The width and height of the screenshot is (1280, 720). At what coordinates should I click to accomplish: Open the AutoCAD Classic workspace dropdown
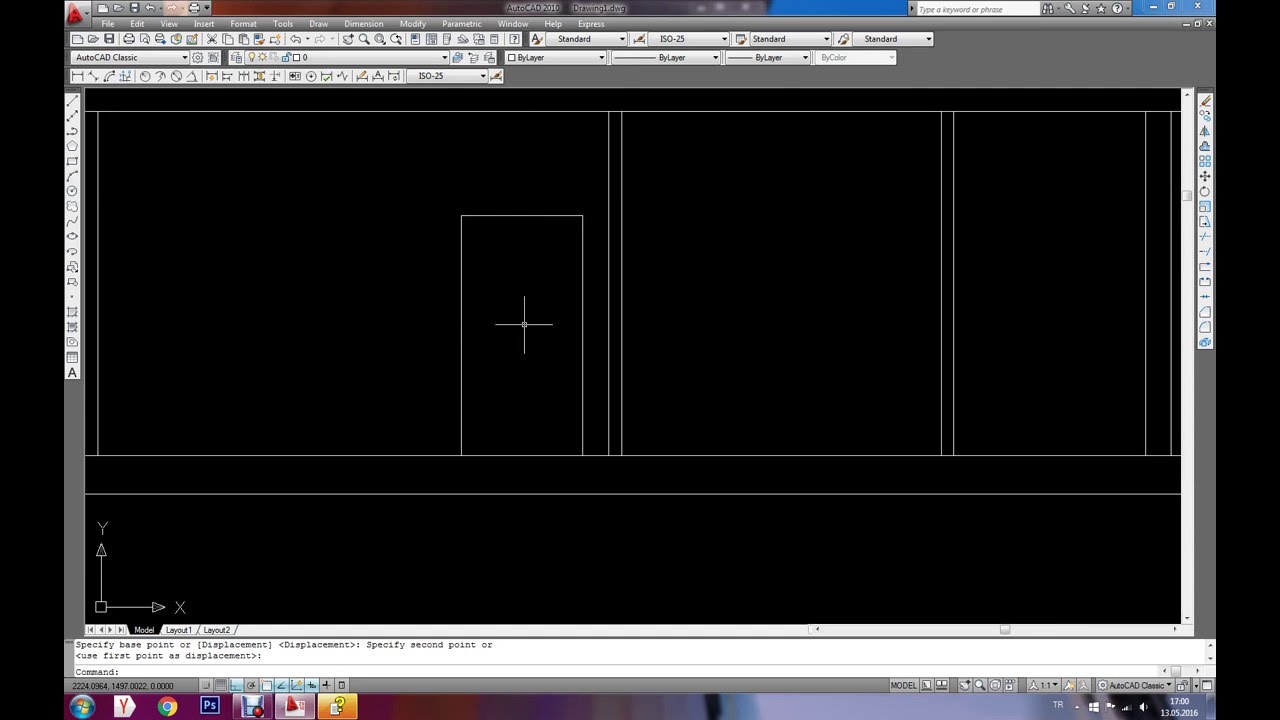click(130, 57)
